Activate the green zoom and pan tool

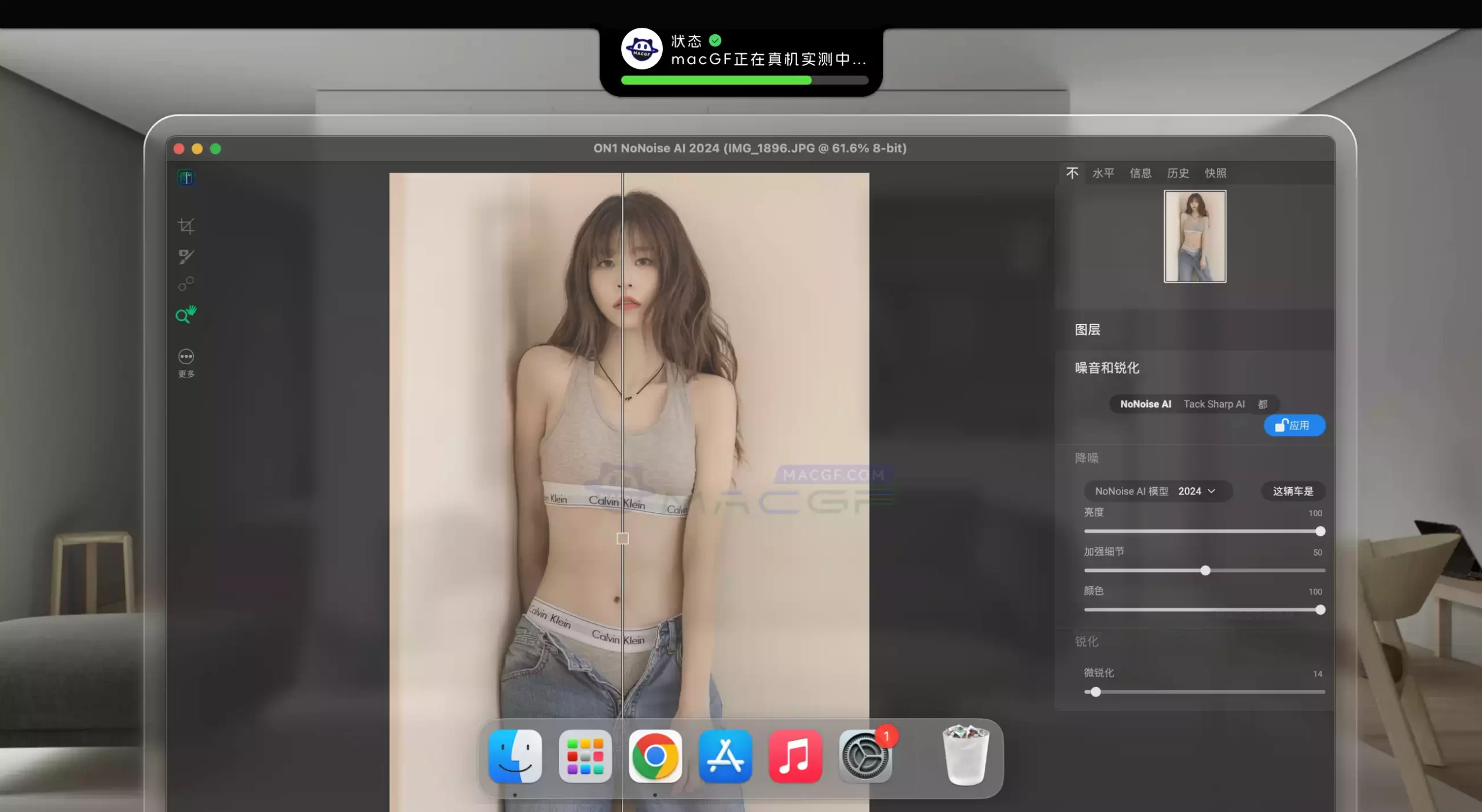[186, 314]
